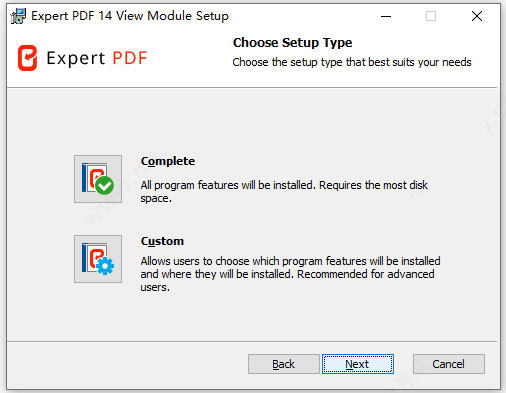Screen dimensions: 506x393
Task: Select the Custom option label
Action: (x=162, y=241)
